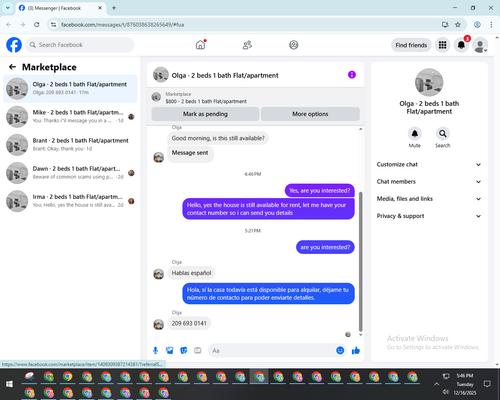The image size is (500, 400).
Task: Click the install app icon in address bar
Action: click(x=445, y=25)
